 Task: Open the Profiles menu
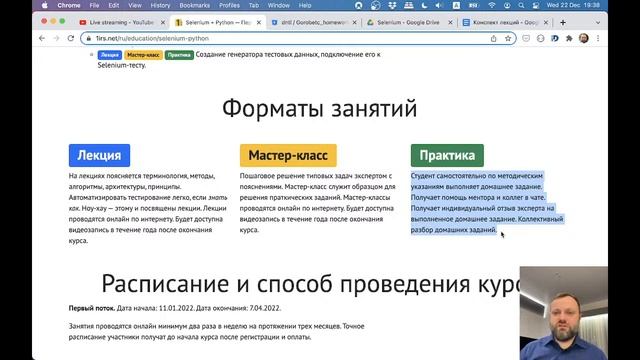[x=229, y=5]
